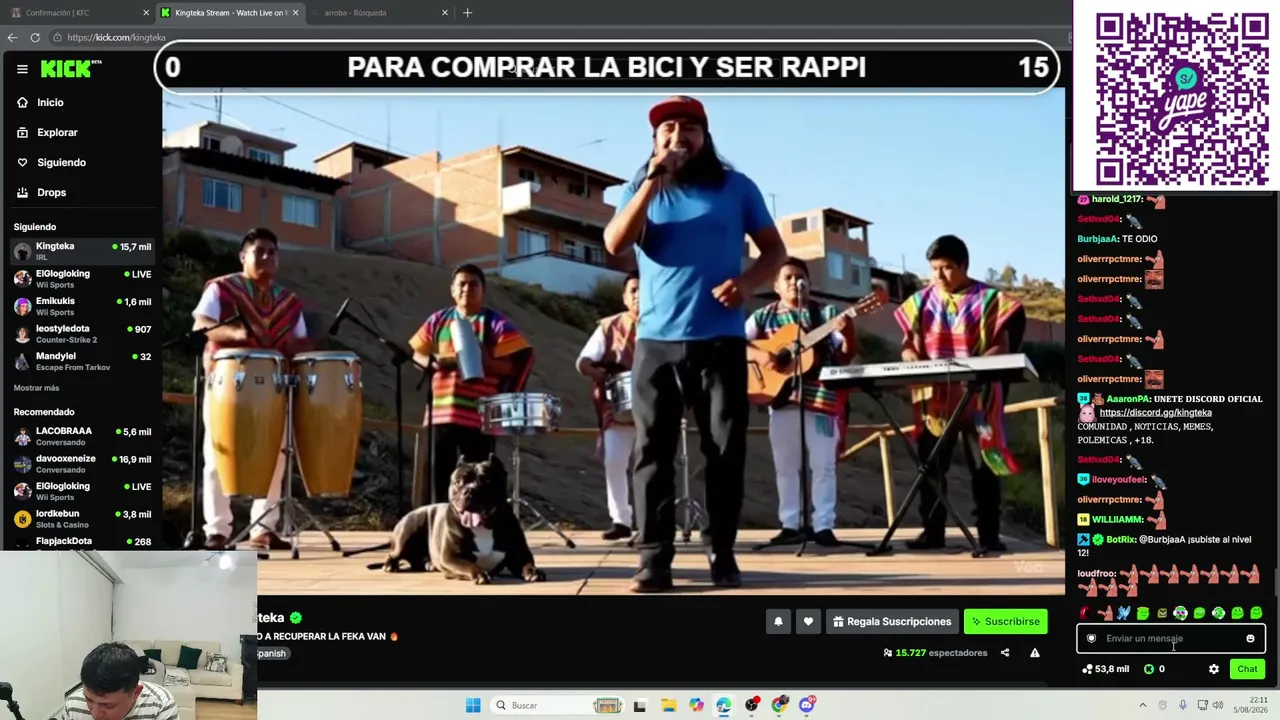Click the shield badge icon in chat input
Screen dimensions: 1280x720
[x=1091, y=638]
